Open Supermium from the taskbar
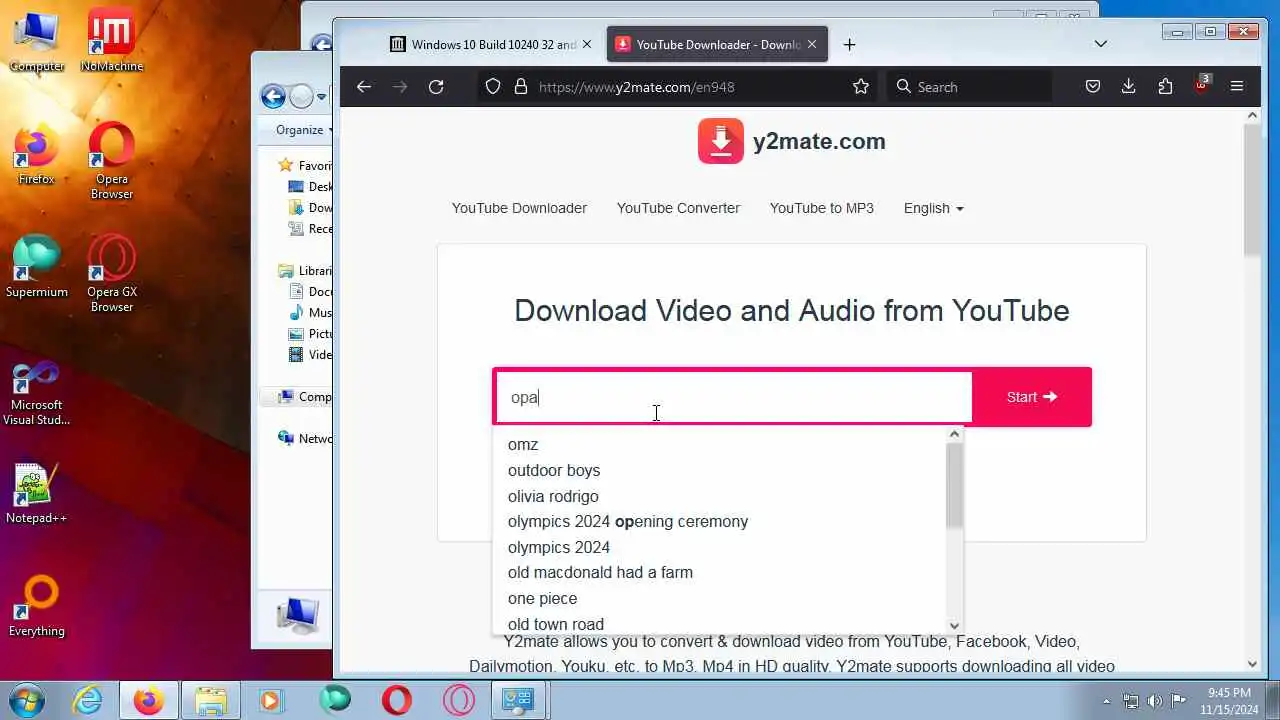 334,700
